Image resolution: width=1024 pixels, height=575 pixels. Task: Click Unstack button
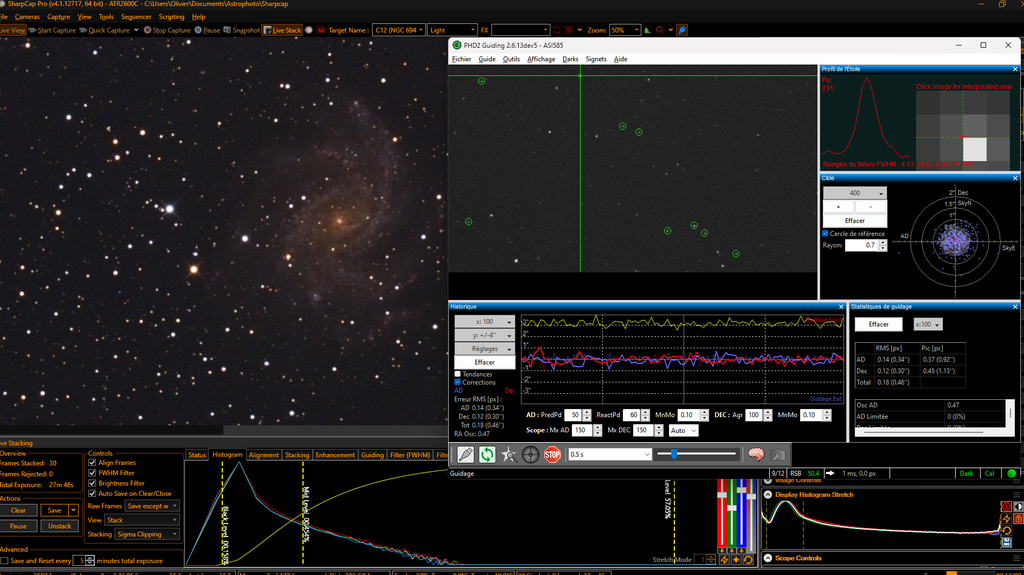(x=59, y=526)
